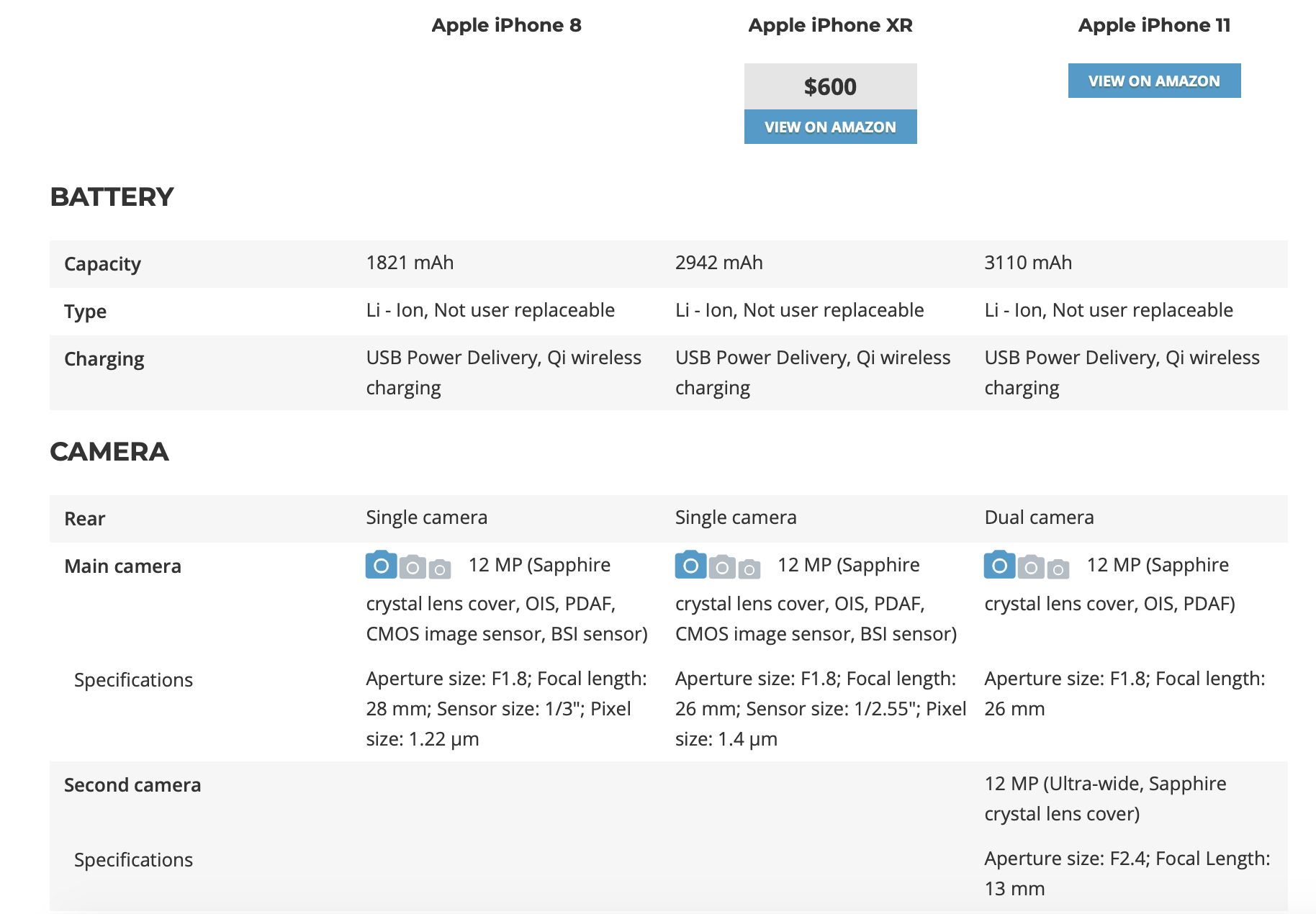The image size is (1316, 914).
Task: Click the BATTERY section heading
Action: click(112, 196)
